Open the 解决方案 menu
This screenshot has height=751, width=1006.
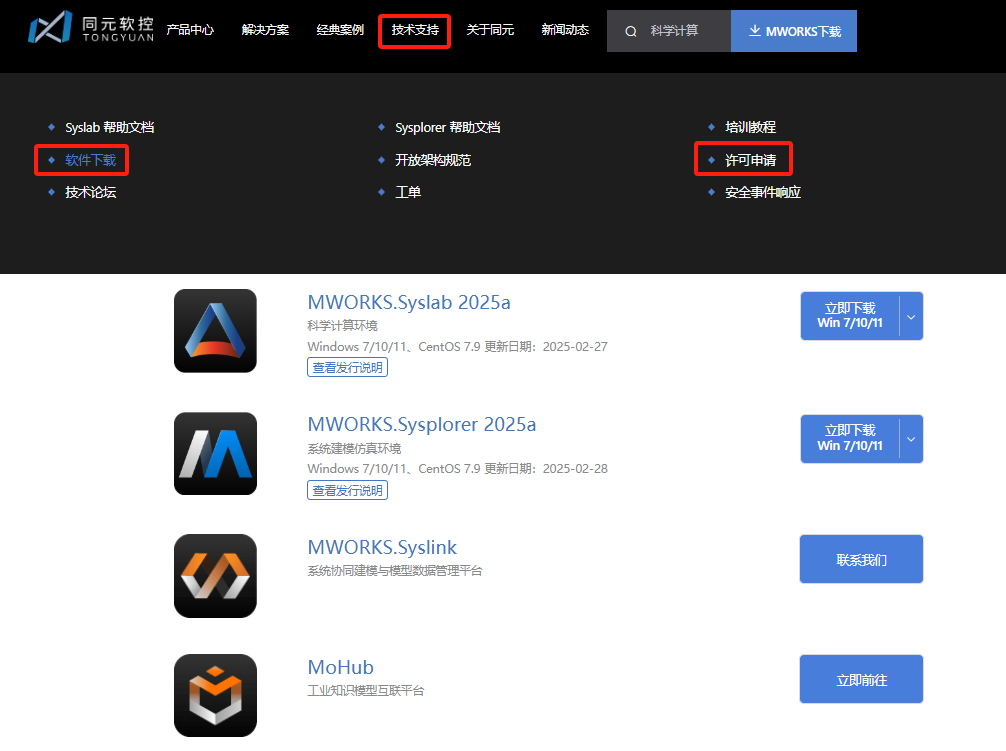[x=265, y=30]
